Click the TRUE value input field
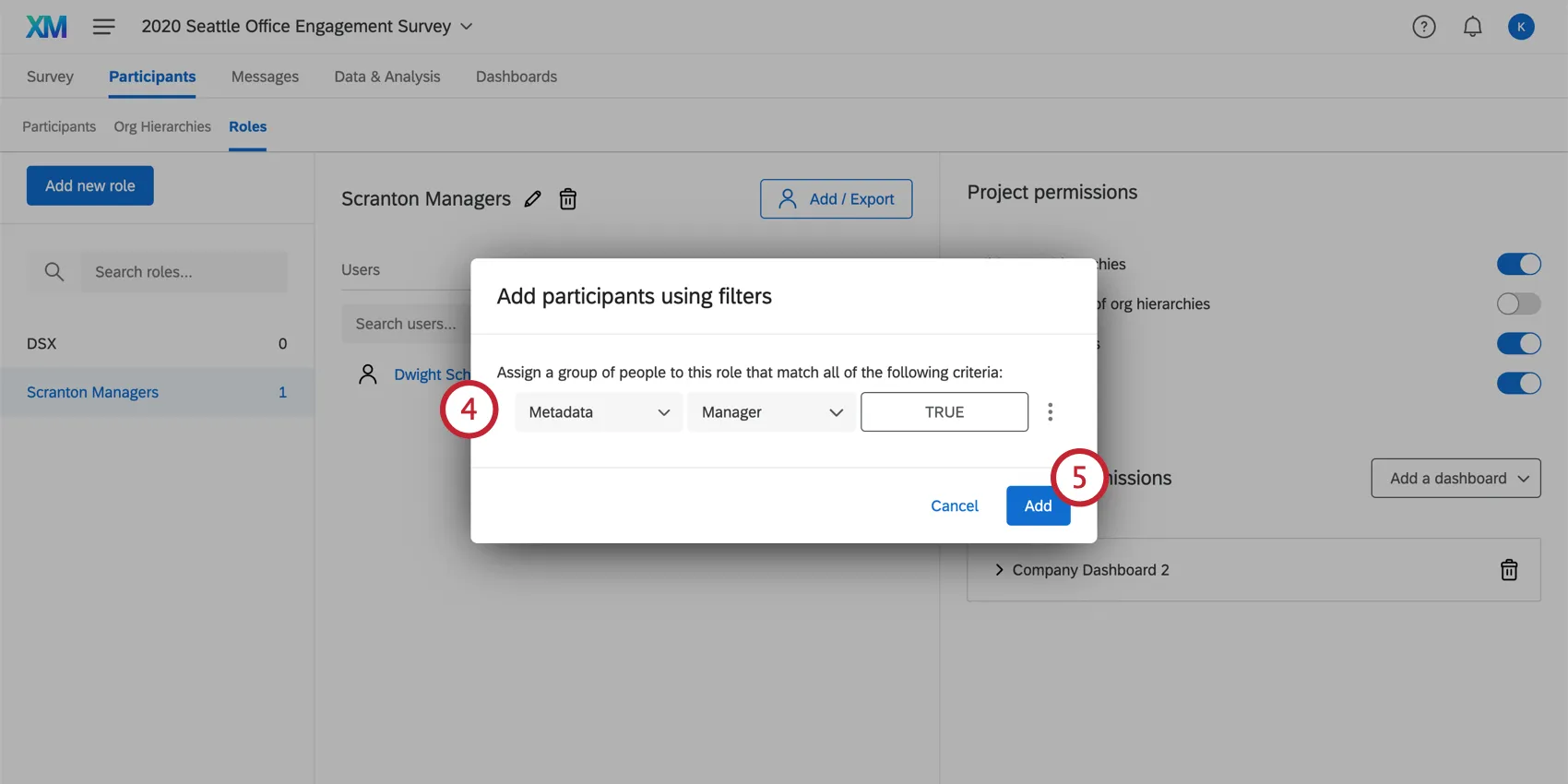Viewport: 1568px width, 784px height. pyautogui.click(x=944, y=412)
